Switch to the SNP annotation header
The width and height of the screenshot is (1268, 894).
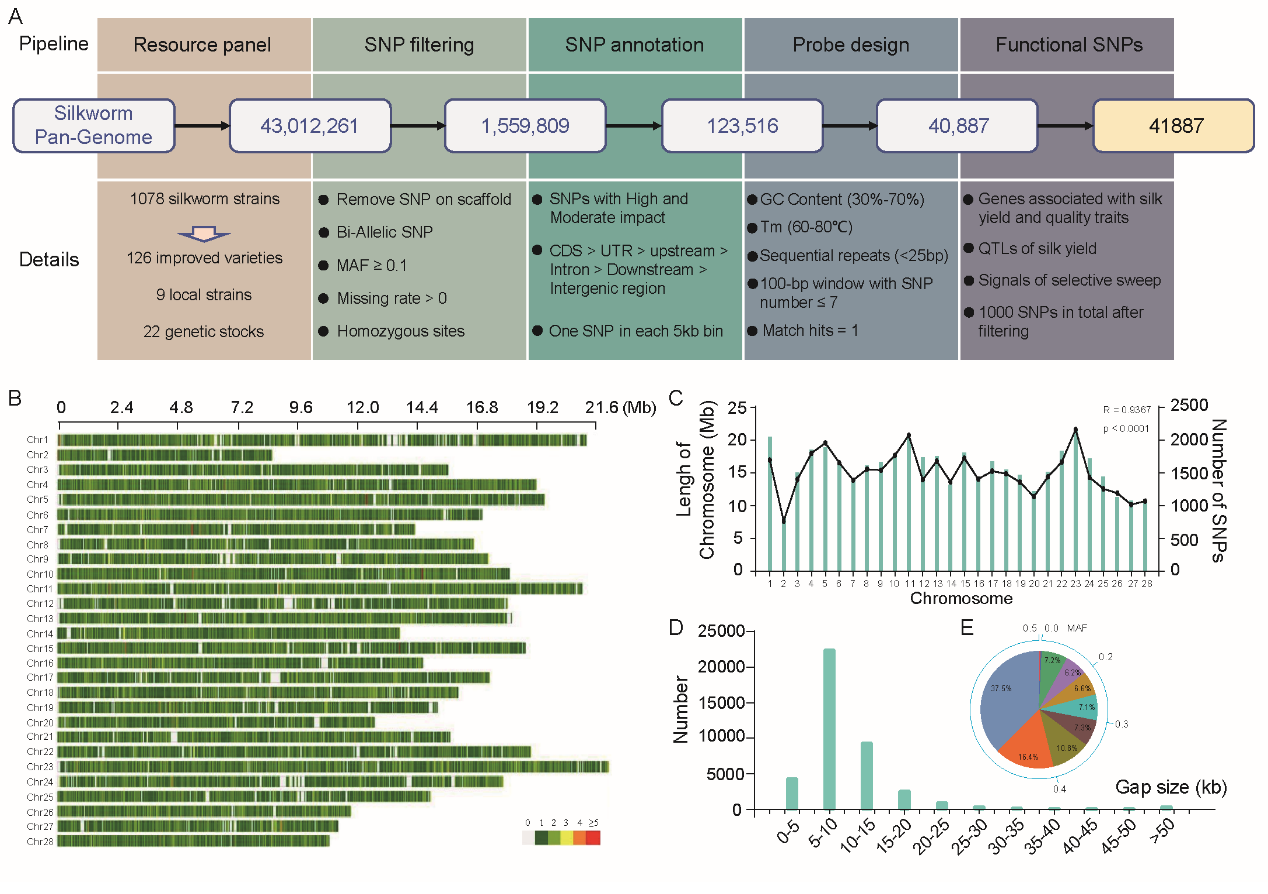click(x=634, y=45)
